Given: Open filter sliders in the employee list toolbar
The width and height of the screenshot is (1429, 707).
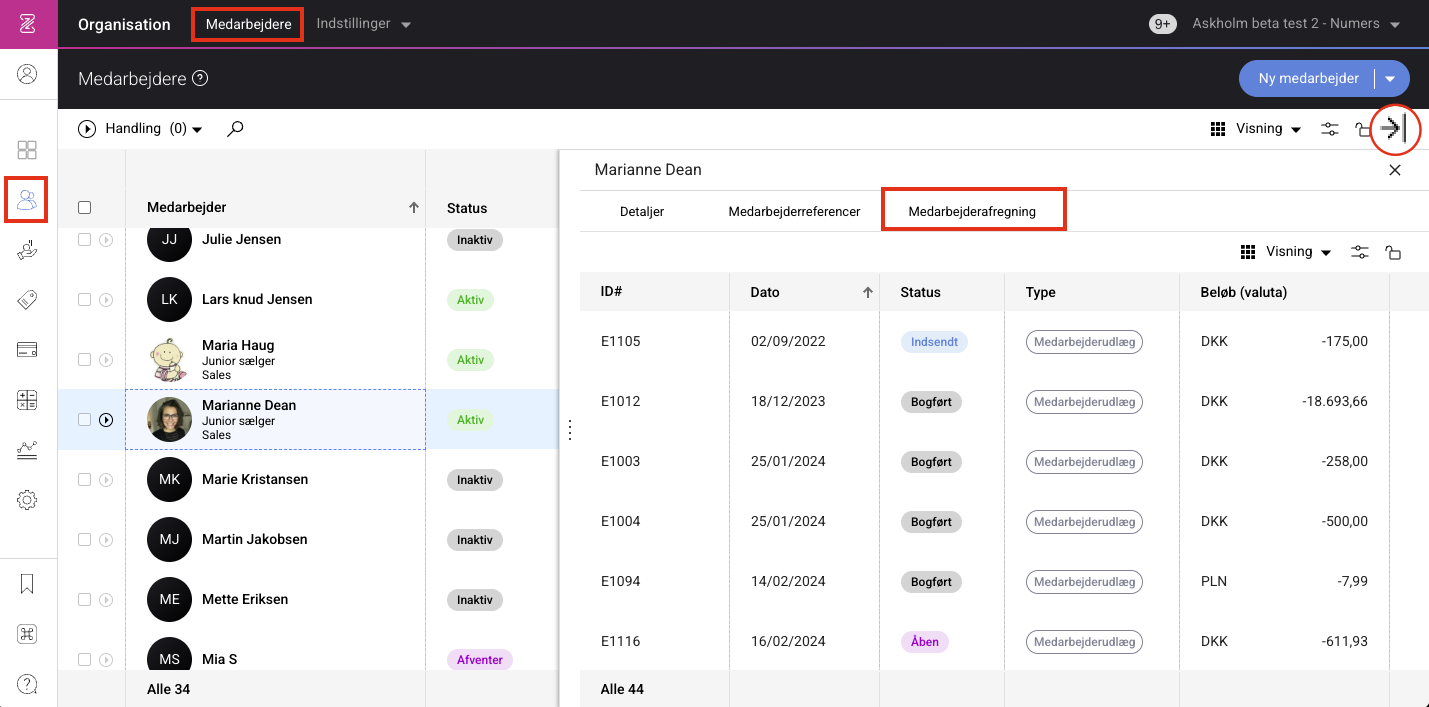Looking at the screenshot, I should click(1330, 129).
